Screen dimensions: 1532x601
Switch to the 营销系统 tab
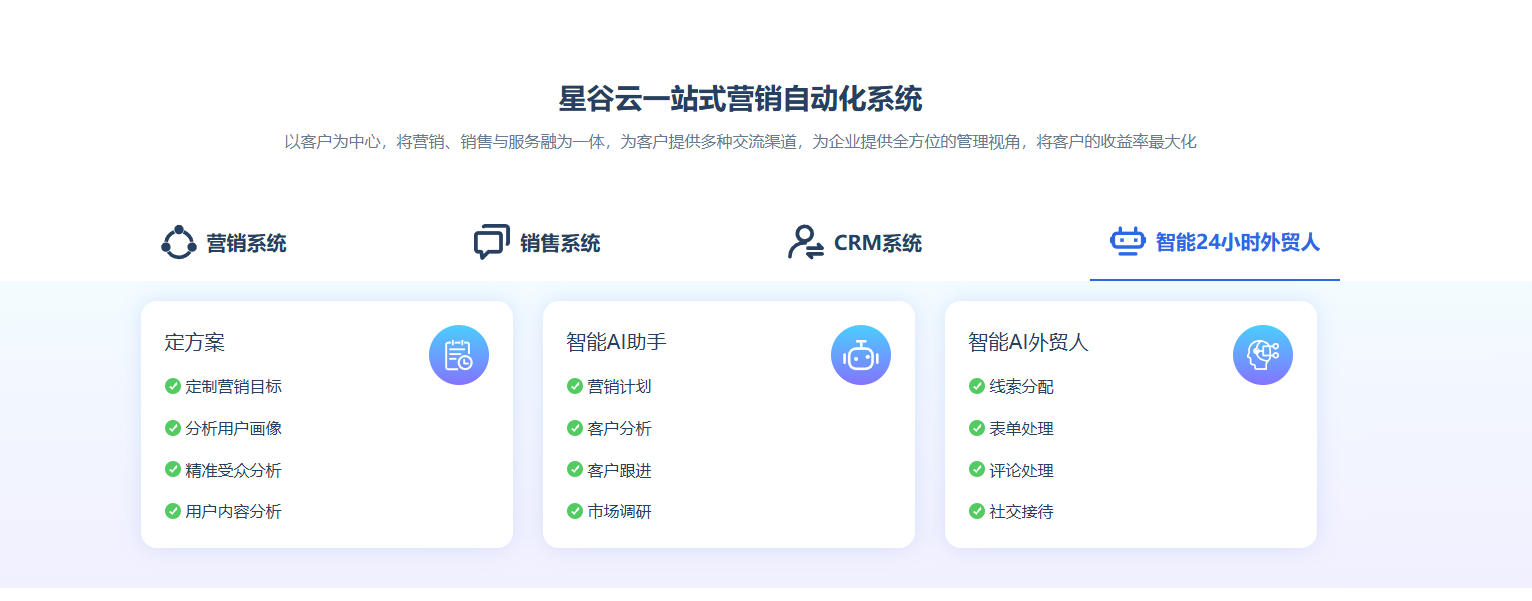(x=246, y=243)
